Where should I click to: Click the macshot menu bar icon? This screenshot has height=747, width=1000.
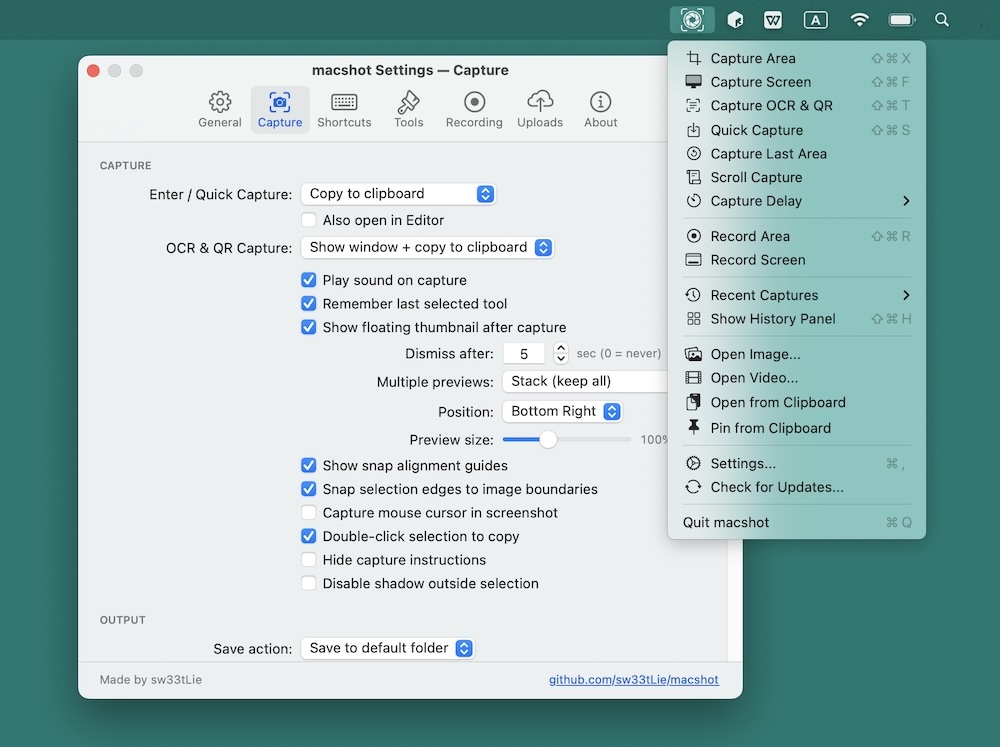coord(692,20)
